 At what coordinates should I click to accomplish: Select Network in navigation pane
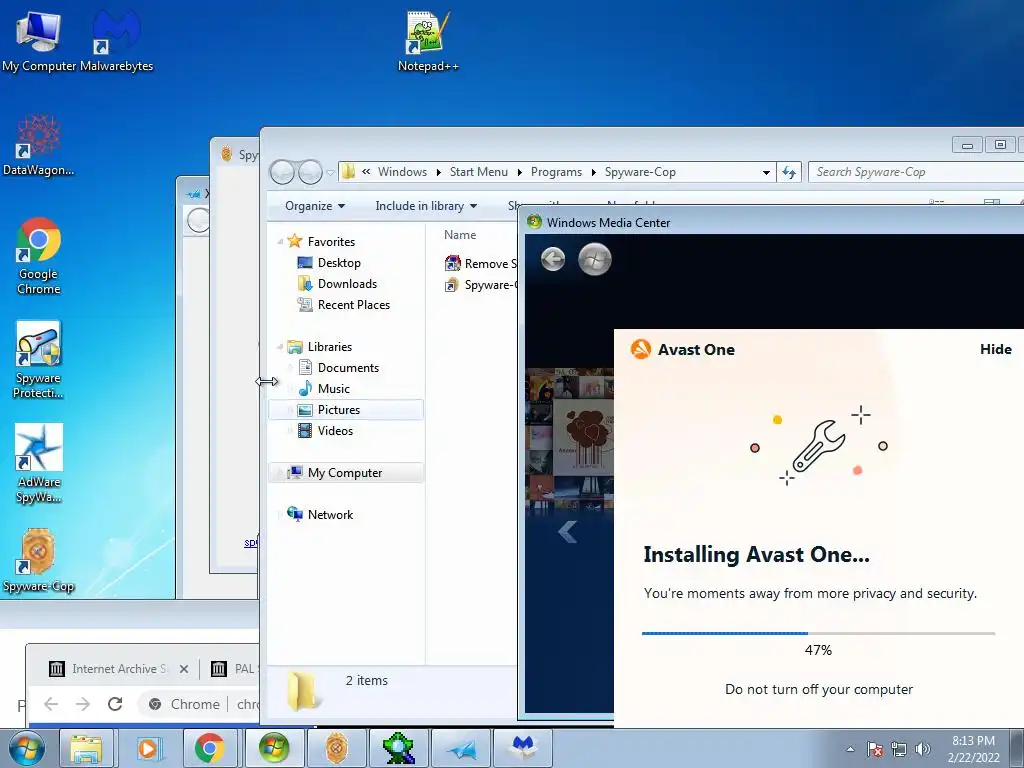pyautogui.click(x=330, y=515)
